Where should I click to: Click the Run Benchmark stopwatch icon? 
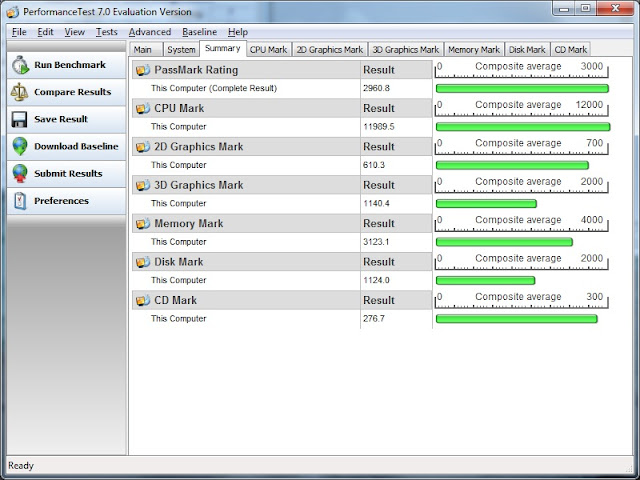pos(20,65)
